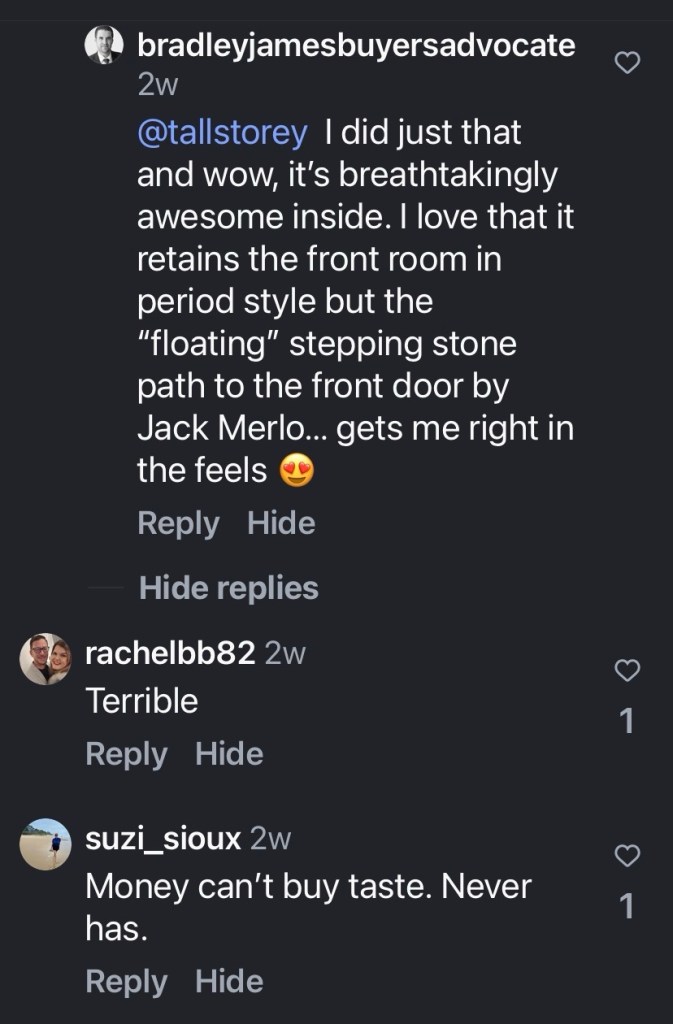Visit rachelbb82's username profile
The image size is (673, 1024).
[x=171, y=654]
